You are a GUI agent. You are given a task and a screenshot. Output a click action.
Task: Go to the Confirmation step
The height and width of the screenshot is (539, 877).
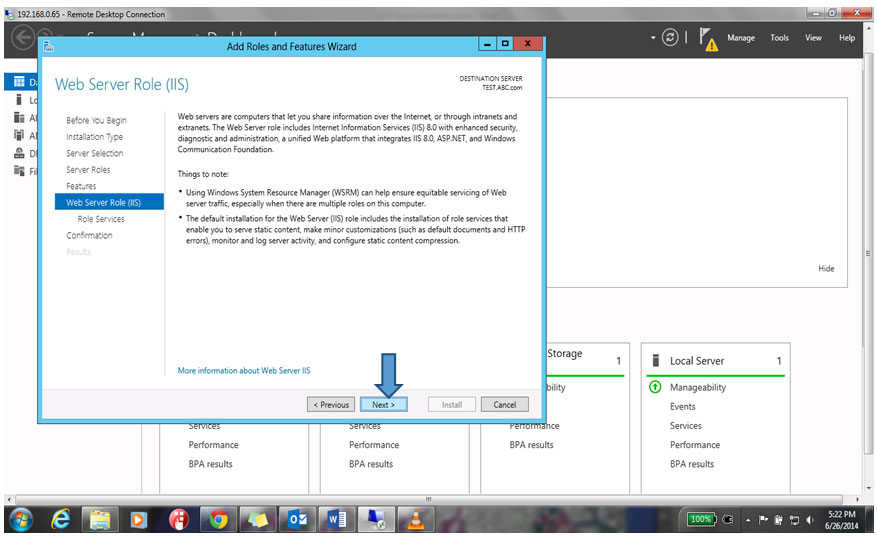[89, 235]
